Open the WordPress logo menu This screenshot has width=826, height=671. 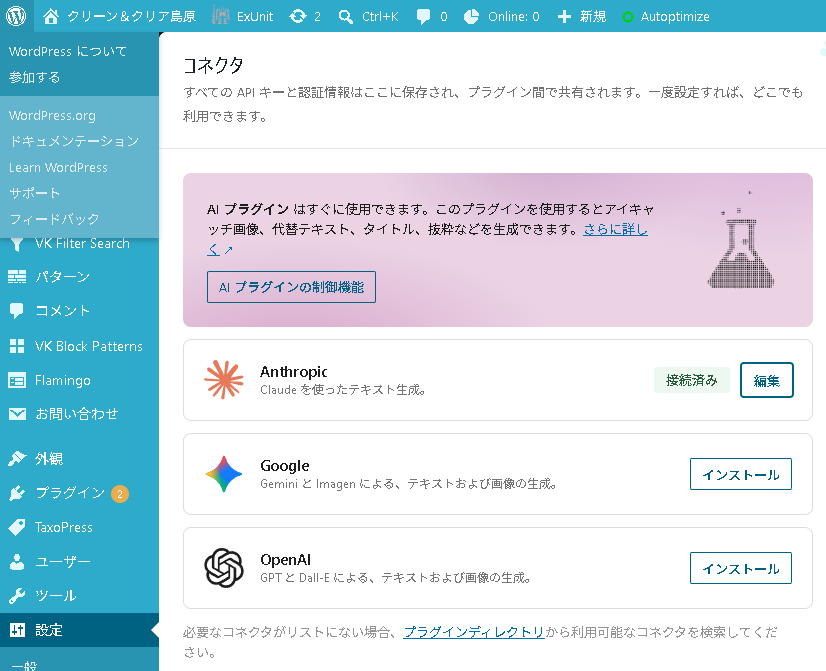tap(16, 16)
